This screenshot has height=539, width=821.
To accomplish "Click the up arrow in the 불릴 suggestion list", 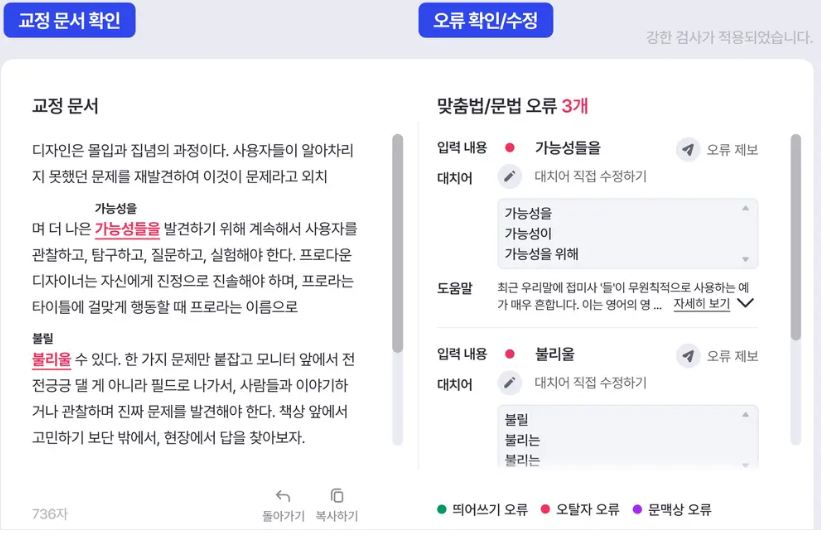I will tap(745, 415).
